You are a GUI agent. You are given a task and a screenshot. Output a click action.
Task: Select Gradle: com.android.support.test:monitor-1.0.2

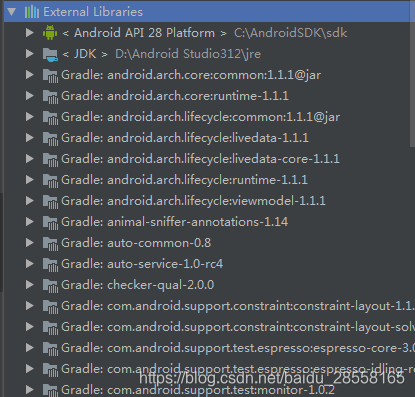[198, 390]
